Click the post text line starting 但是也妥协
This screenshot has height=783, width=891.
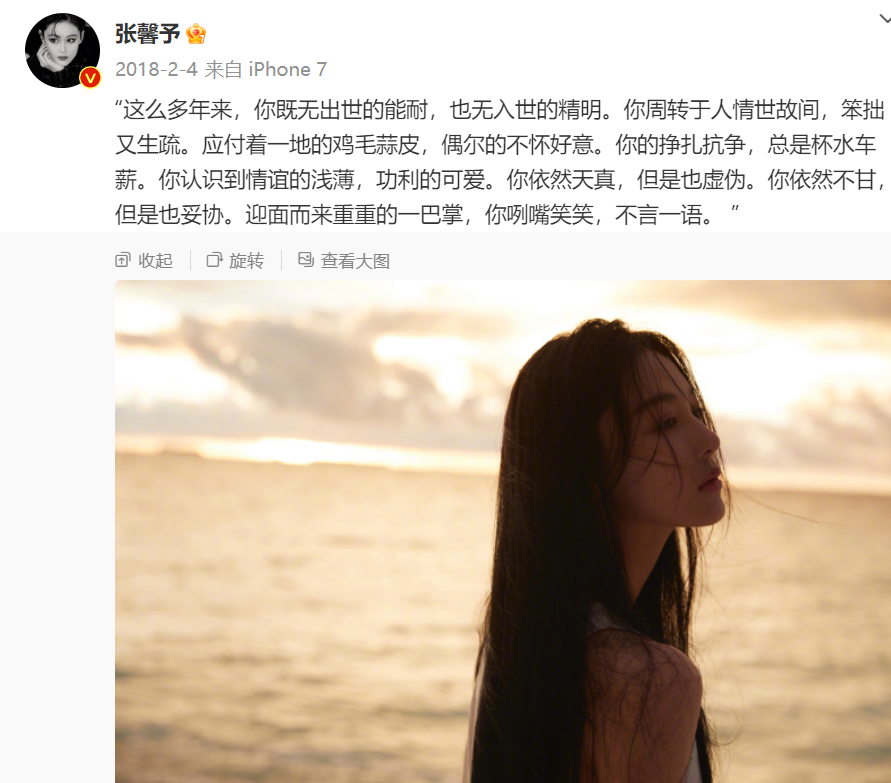coord(427,215)
